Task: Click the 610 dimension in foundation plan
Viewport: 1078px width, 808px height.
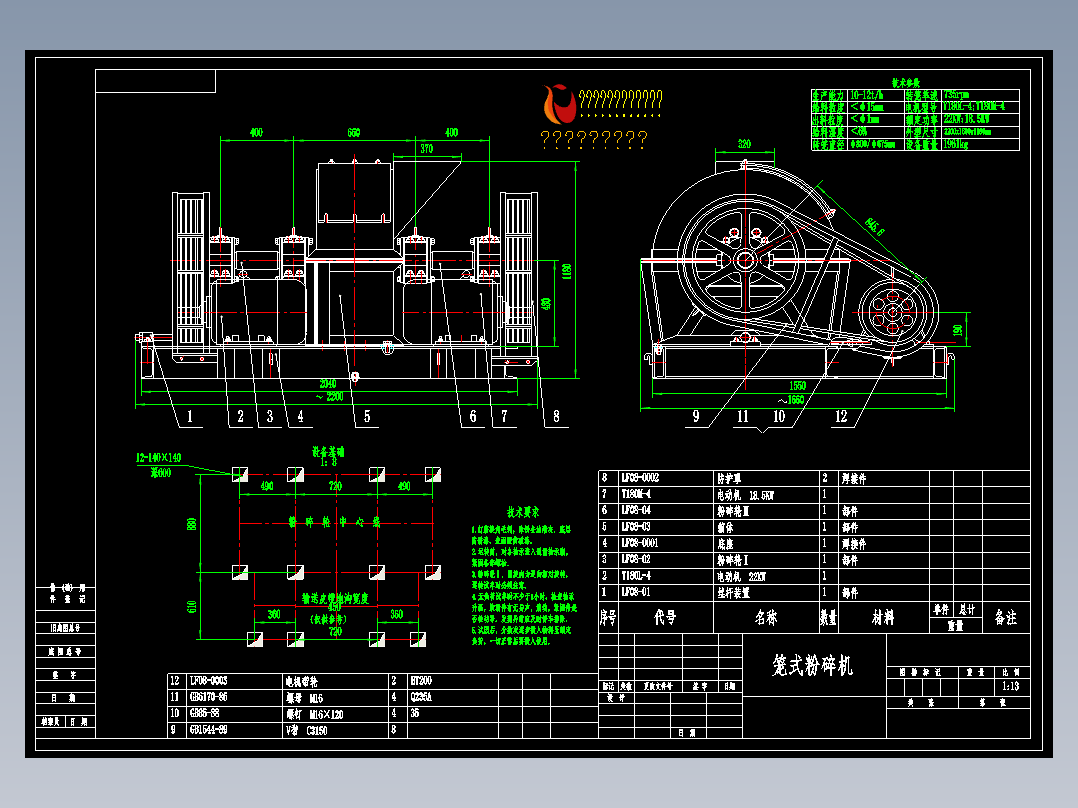Action: pos(192,607)
